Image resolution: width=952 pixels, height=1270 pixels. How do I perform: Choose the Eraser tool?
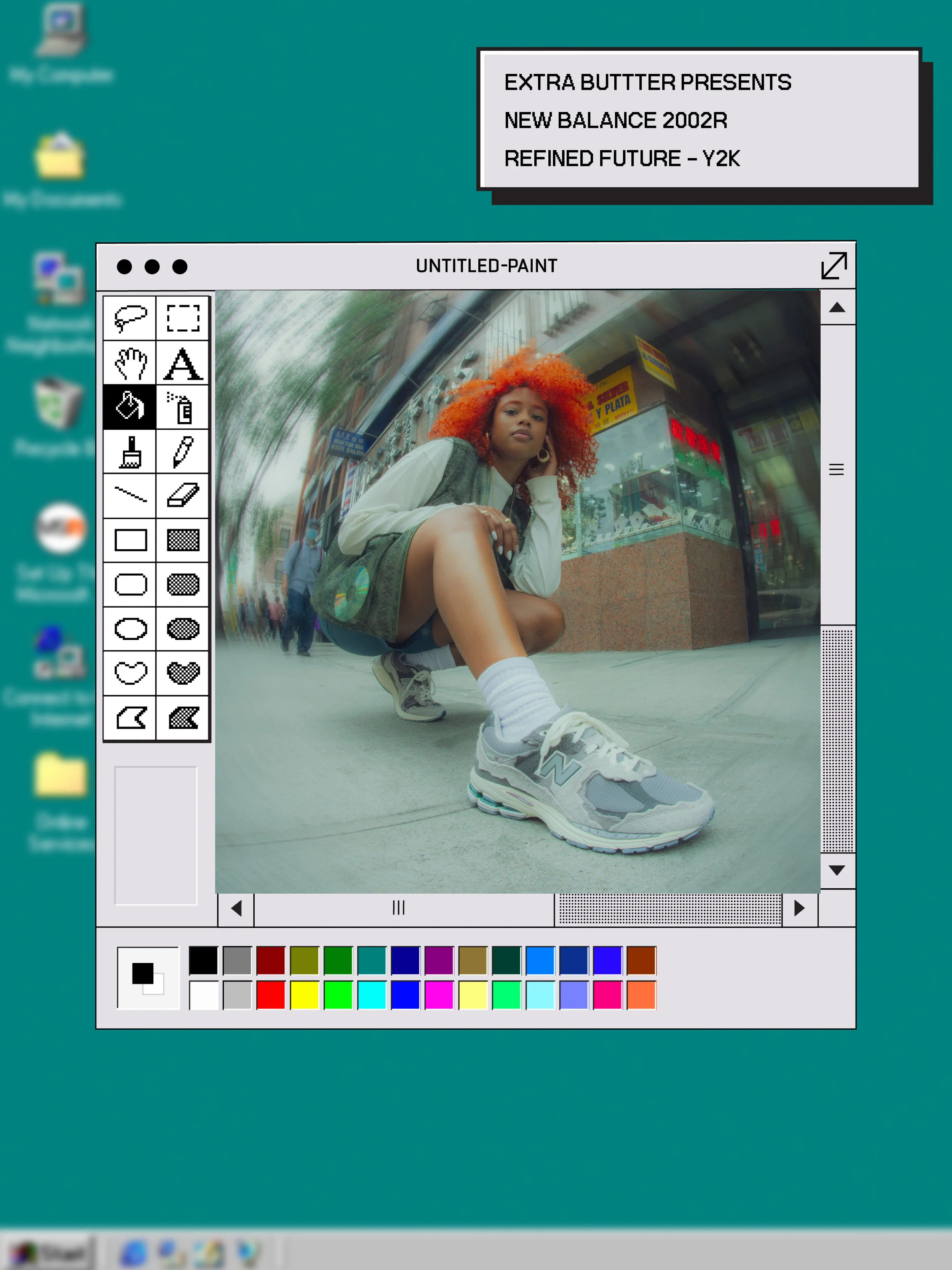183,496
